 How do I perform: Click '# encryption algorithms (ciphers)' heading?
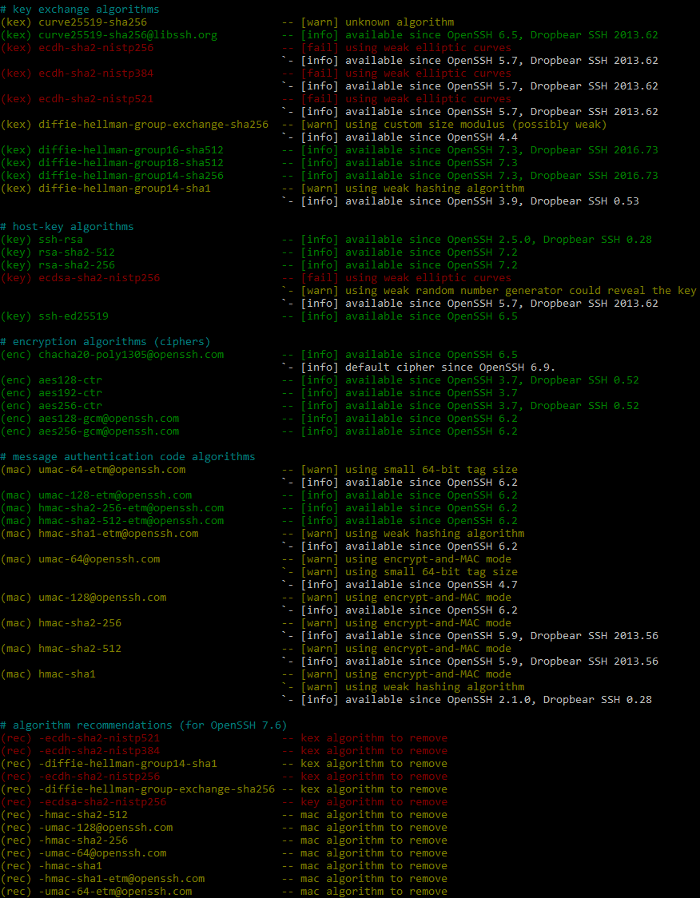105,342
